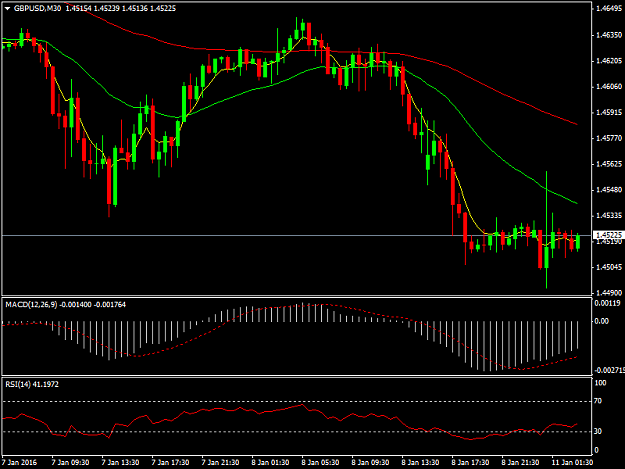Click price scale value 1.46205
This screenshot has width=625, height=469.
coord(608,61)
